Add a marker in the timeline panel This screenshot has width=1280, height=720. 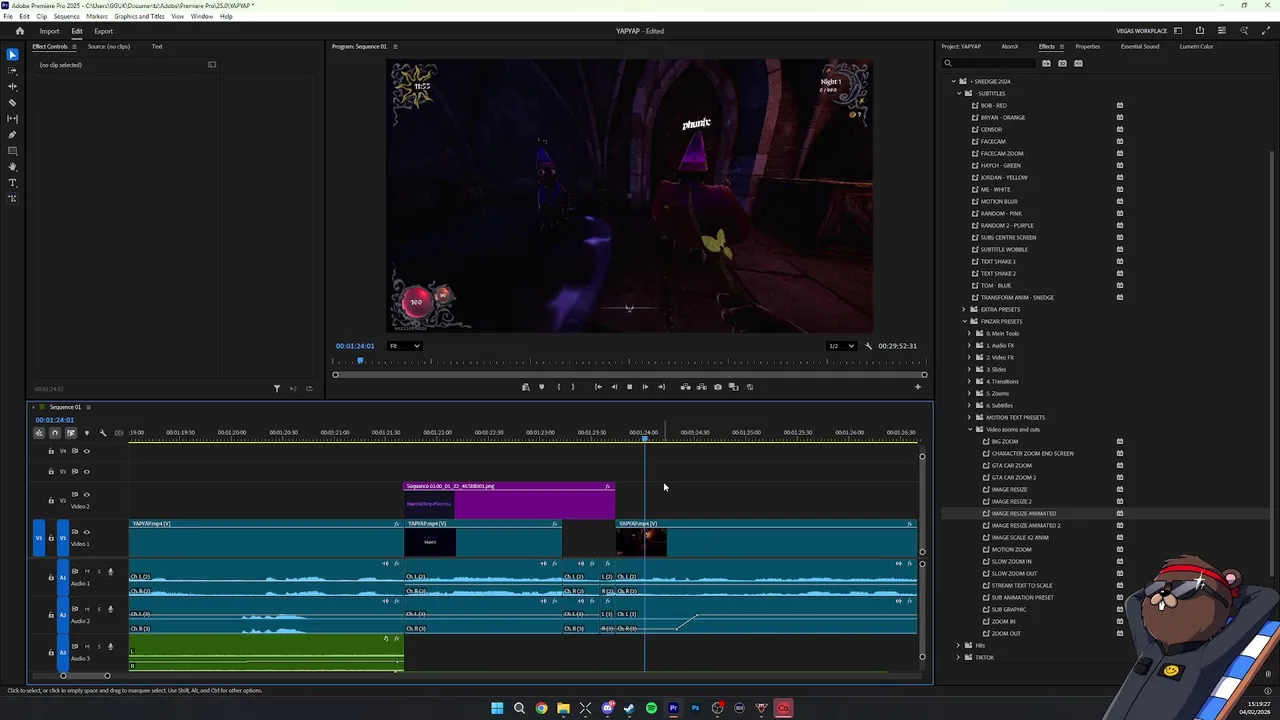[x=86, y=433]
